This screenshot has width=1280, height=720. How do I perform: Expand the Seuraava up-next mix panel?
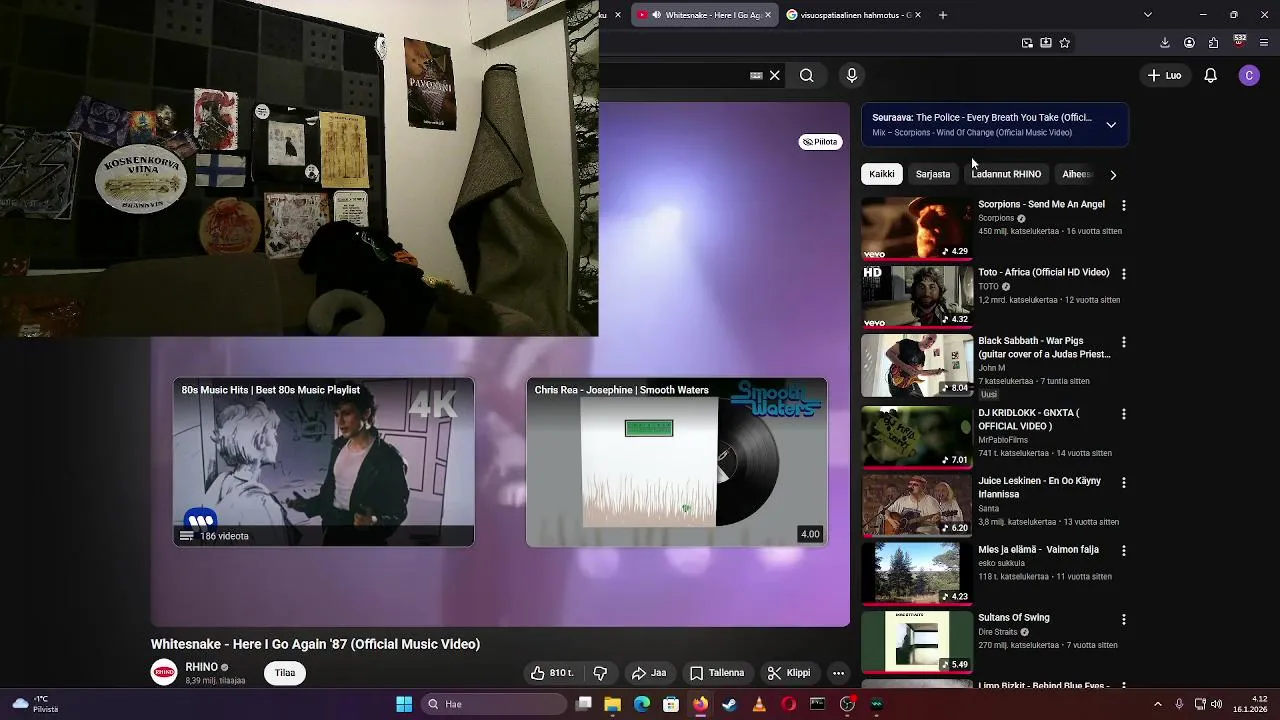click(x=1111, y=125)
